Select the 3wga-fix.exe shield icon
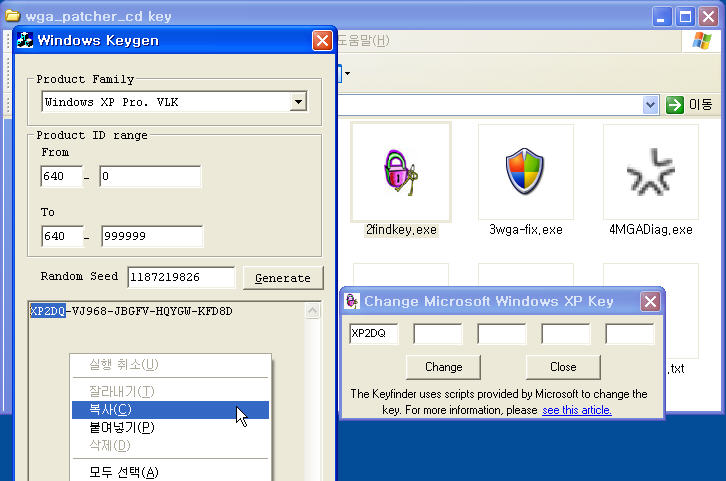The height and width of the screenshot is (481, 726). [x=525, y=171]
